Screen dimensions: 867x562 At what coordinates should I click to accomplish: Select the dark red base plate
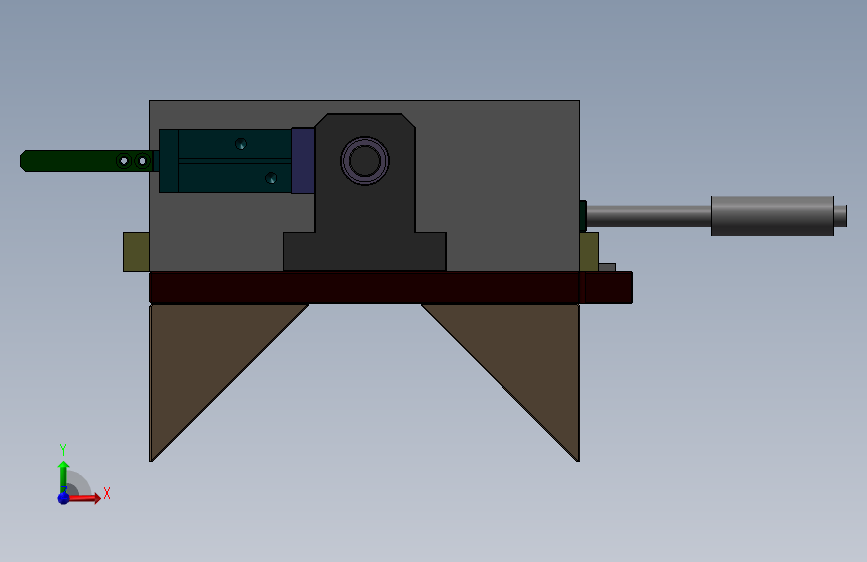(390, 288)
